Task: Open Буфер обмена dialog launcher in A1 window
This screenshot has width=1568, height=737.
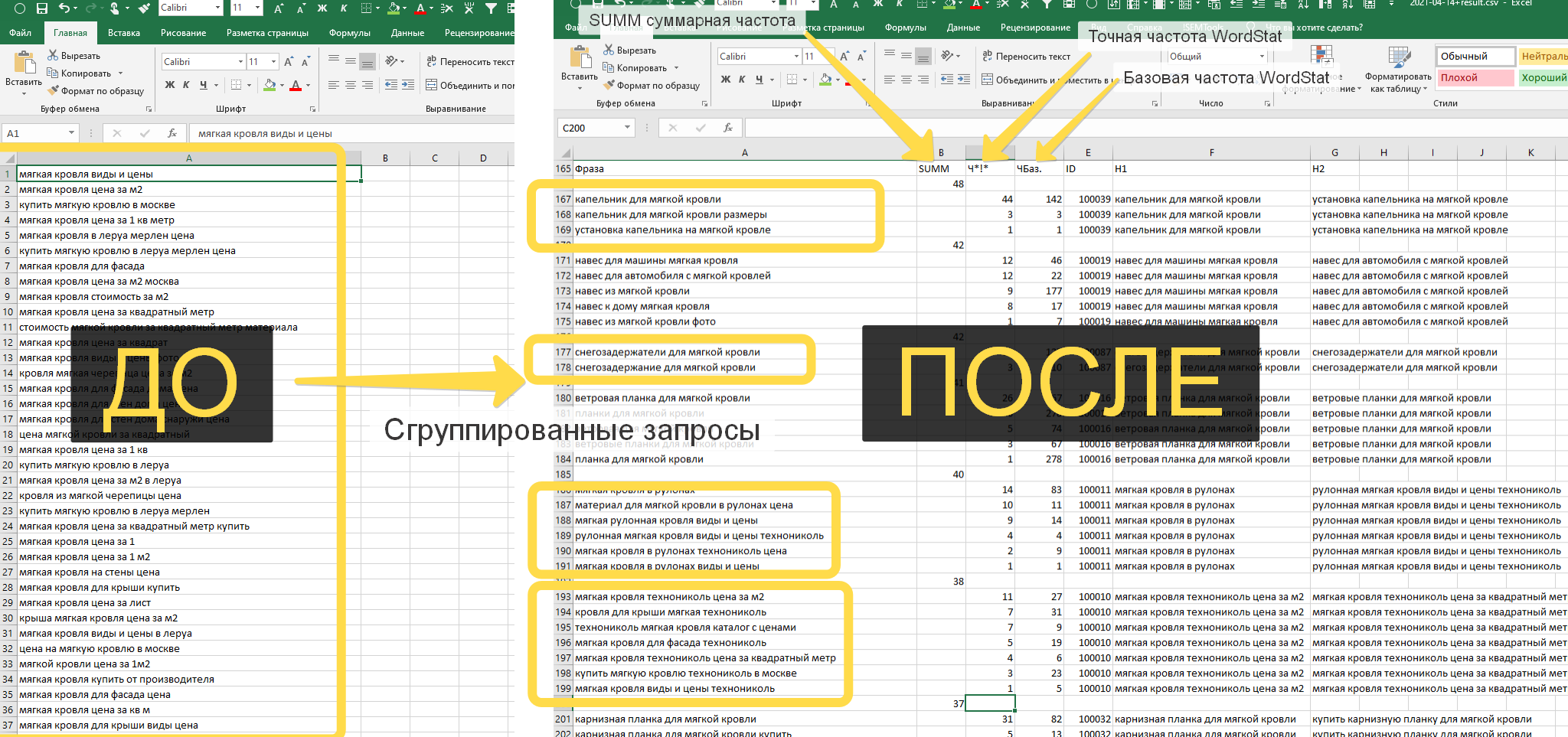Action: [149, 109]
